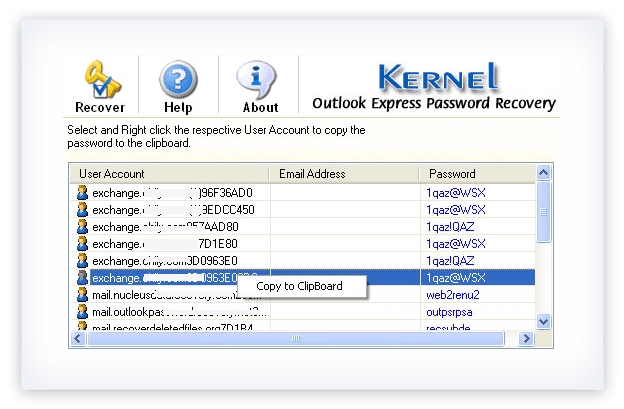
Task: Click user icon of row ending 7AAD80
Action: click(82, 227)
